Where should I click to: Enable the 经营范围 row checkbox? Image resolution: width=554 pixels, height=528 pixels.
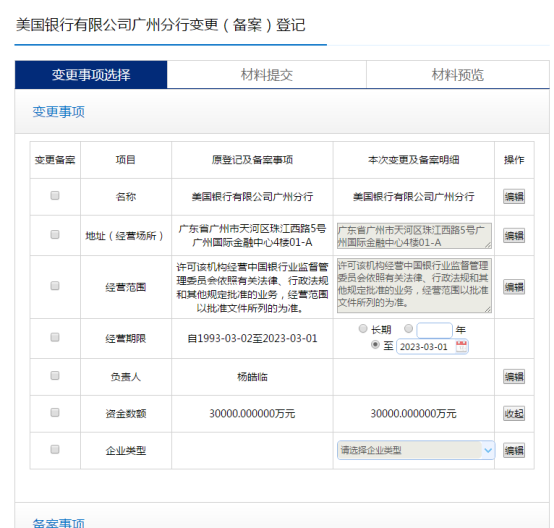pos(55,286)
